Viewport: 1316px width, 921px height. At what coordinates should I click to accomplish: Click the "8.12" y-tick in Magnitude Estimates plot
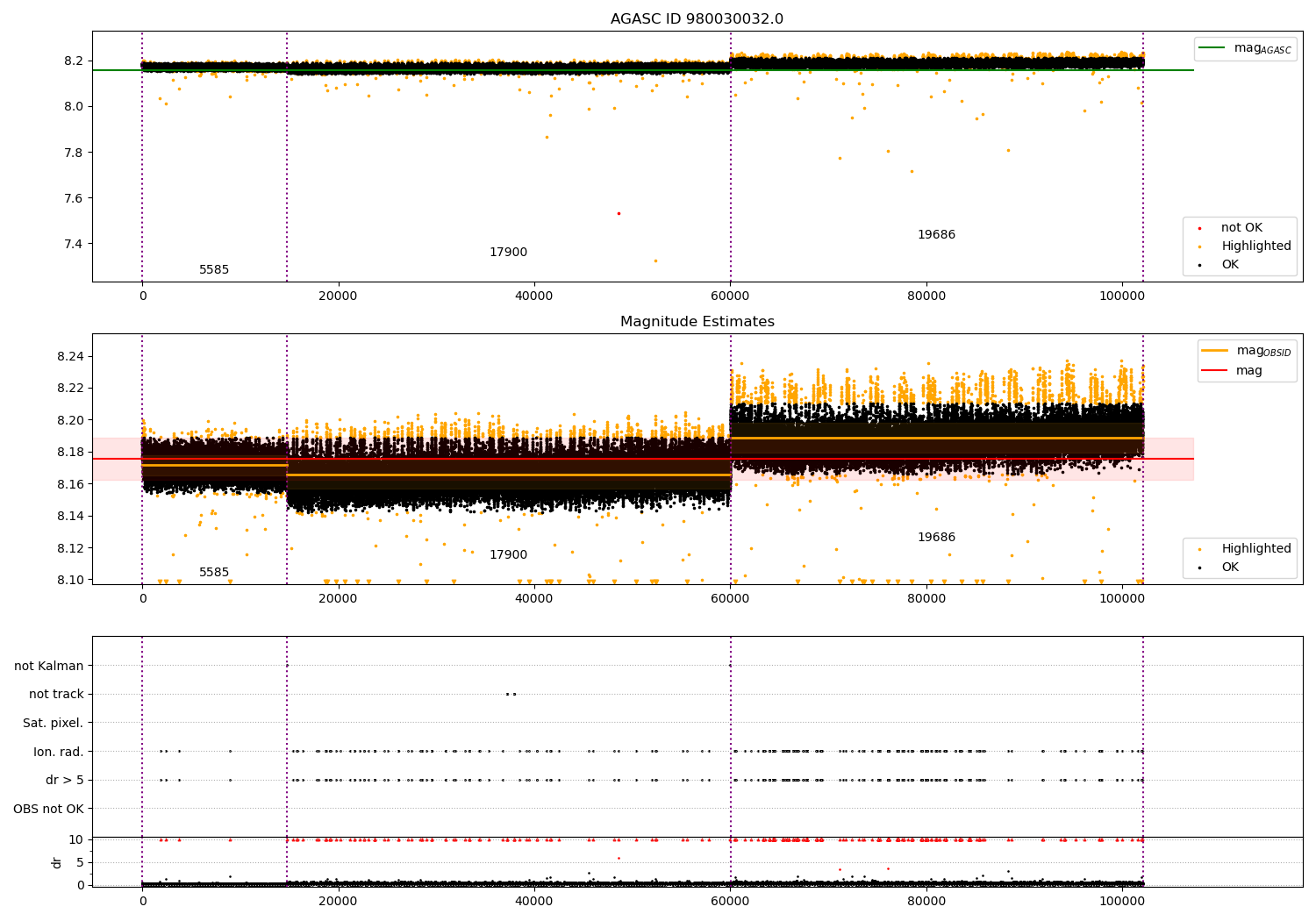(70, 548)
